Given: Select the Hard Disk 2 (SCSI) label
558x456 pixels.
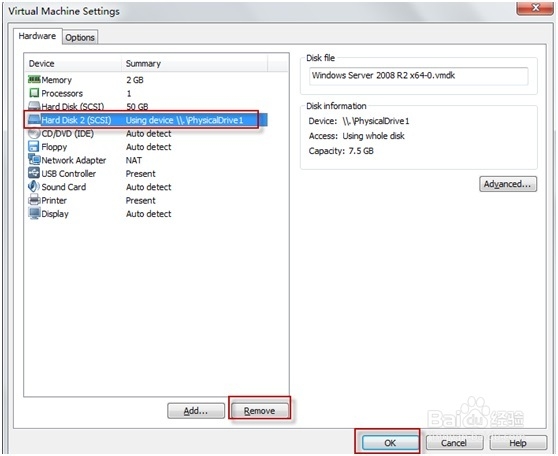Looking at the screenshot, I should (x=77, y=120).
